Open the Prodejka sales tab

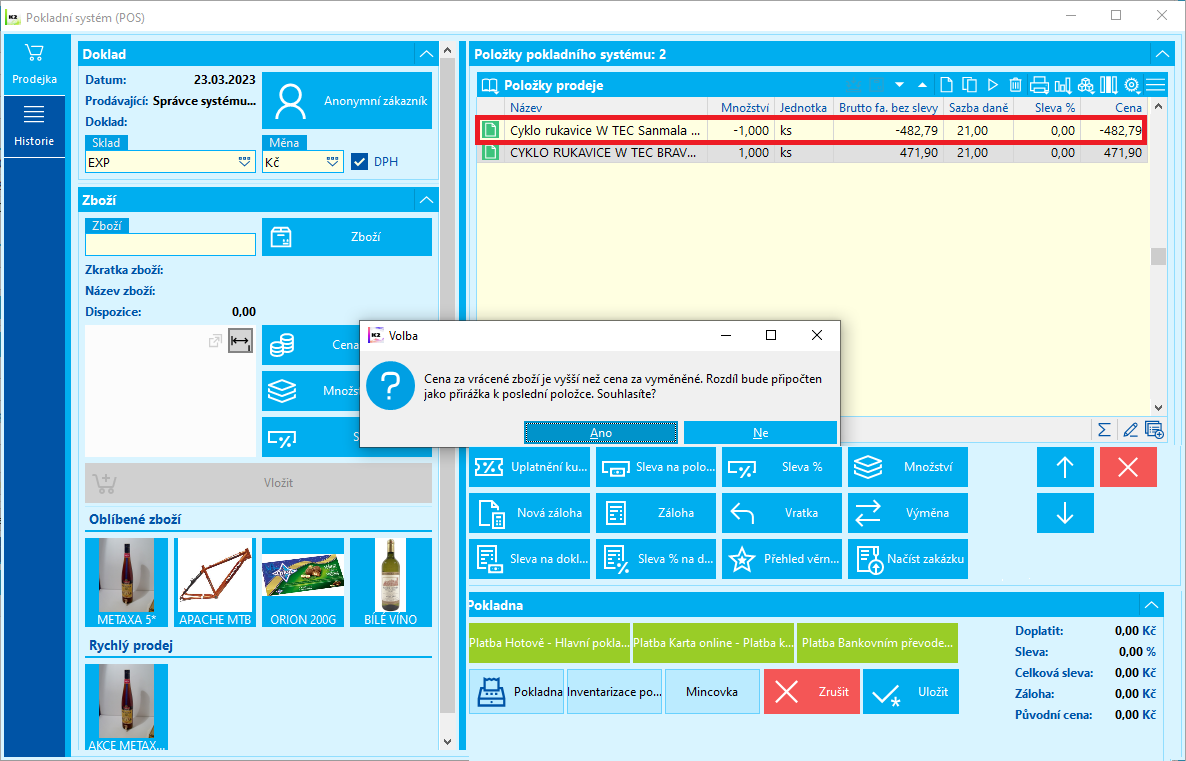(x=34, y=64)
